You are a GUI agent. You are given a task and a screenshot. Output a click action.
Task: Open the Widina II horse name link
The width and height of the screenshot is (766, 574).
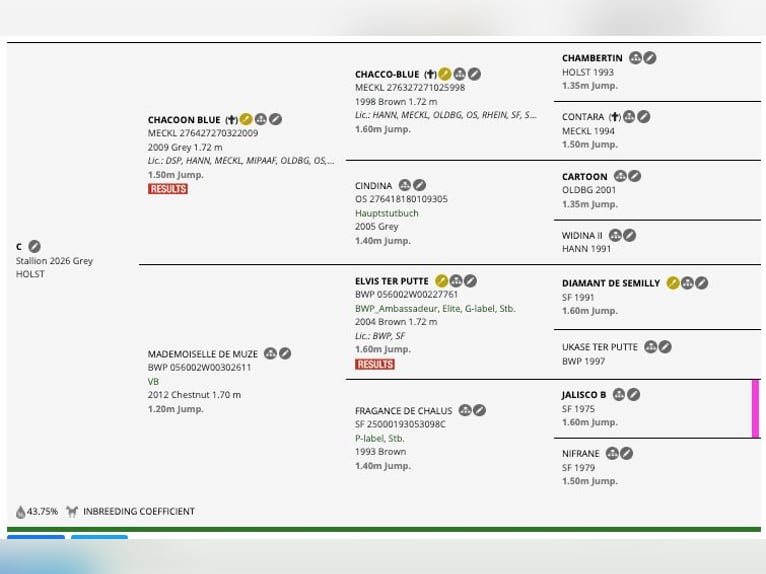click(582, 235)
